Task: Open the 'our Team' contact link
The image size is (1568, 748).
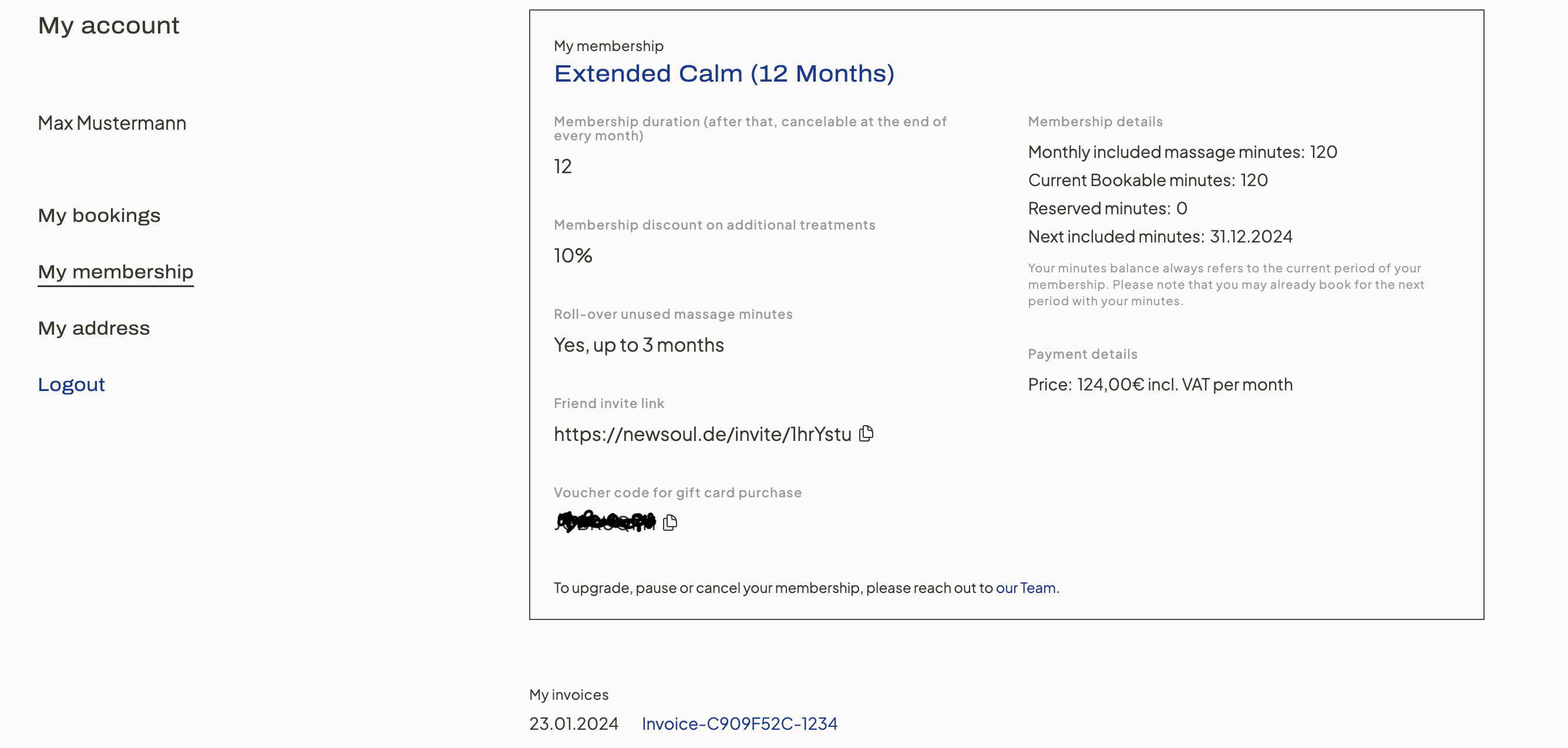Action: (x=1025, y=588)
